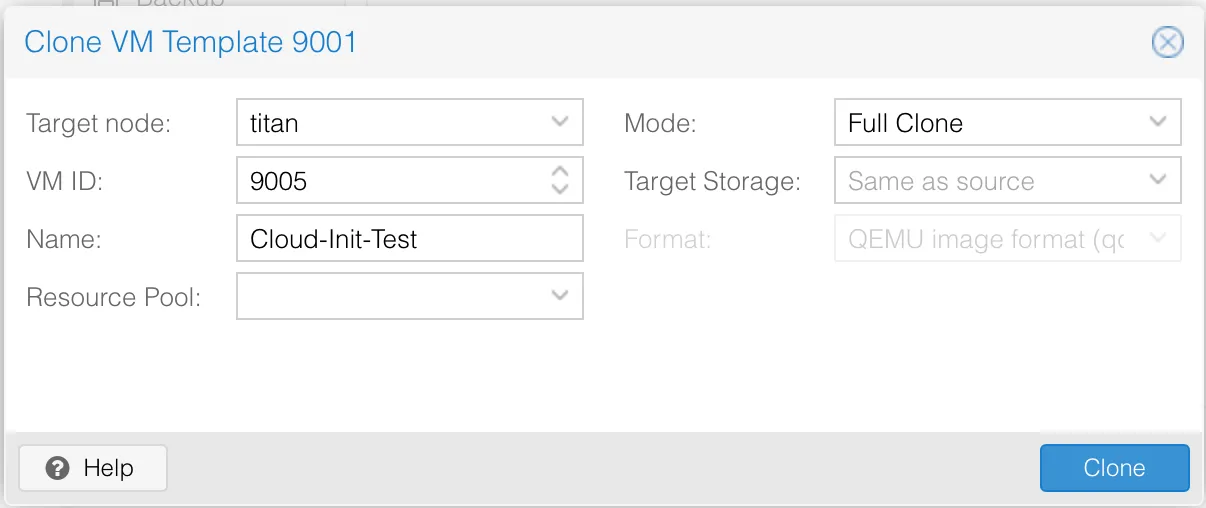The width and height of the screenshot is (1206, 508).
Task: Click the Clone VM Template 9001 title
Action: click(190, 42)
